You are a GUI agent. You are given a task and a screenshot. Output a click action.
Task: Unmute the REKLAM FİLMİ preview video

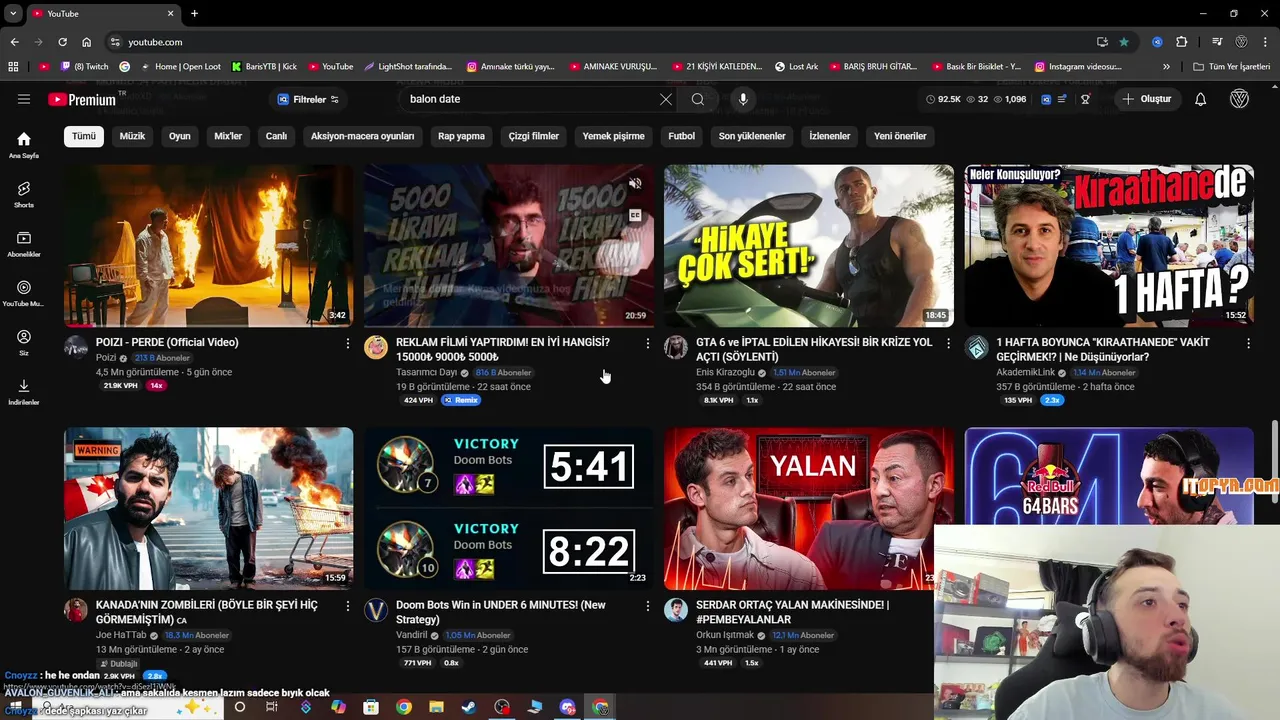(635, 183)
